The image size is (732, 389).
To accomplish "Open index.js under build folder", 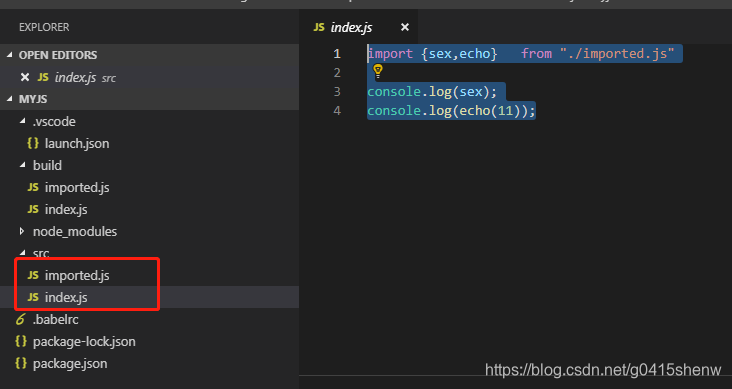I will (x=66, y=209).
